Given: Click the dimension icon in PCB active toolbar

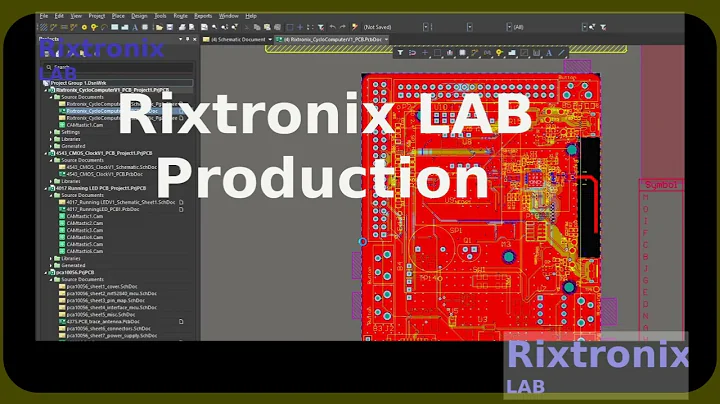Looking at the screenshot, I should pyautogui.click(x=536, y=53).
